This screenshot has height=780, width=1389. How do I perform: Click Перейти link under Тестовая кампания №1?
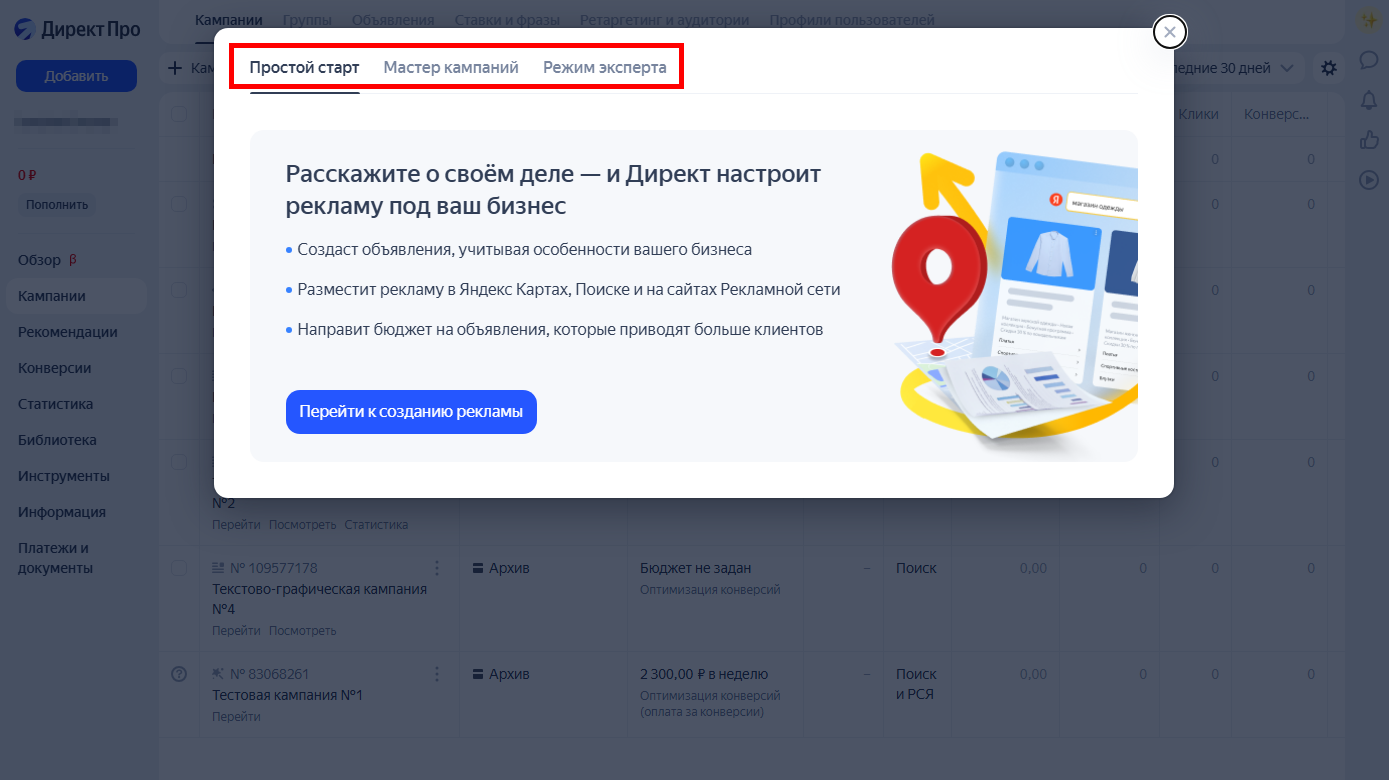(x=236, y=716)
